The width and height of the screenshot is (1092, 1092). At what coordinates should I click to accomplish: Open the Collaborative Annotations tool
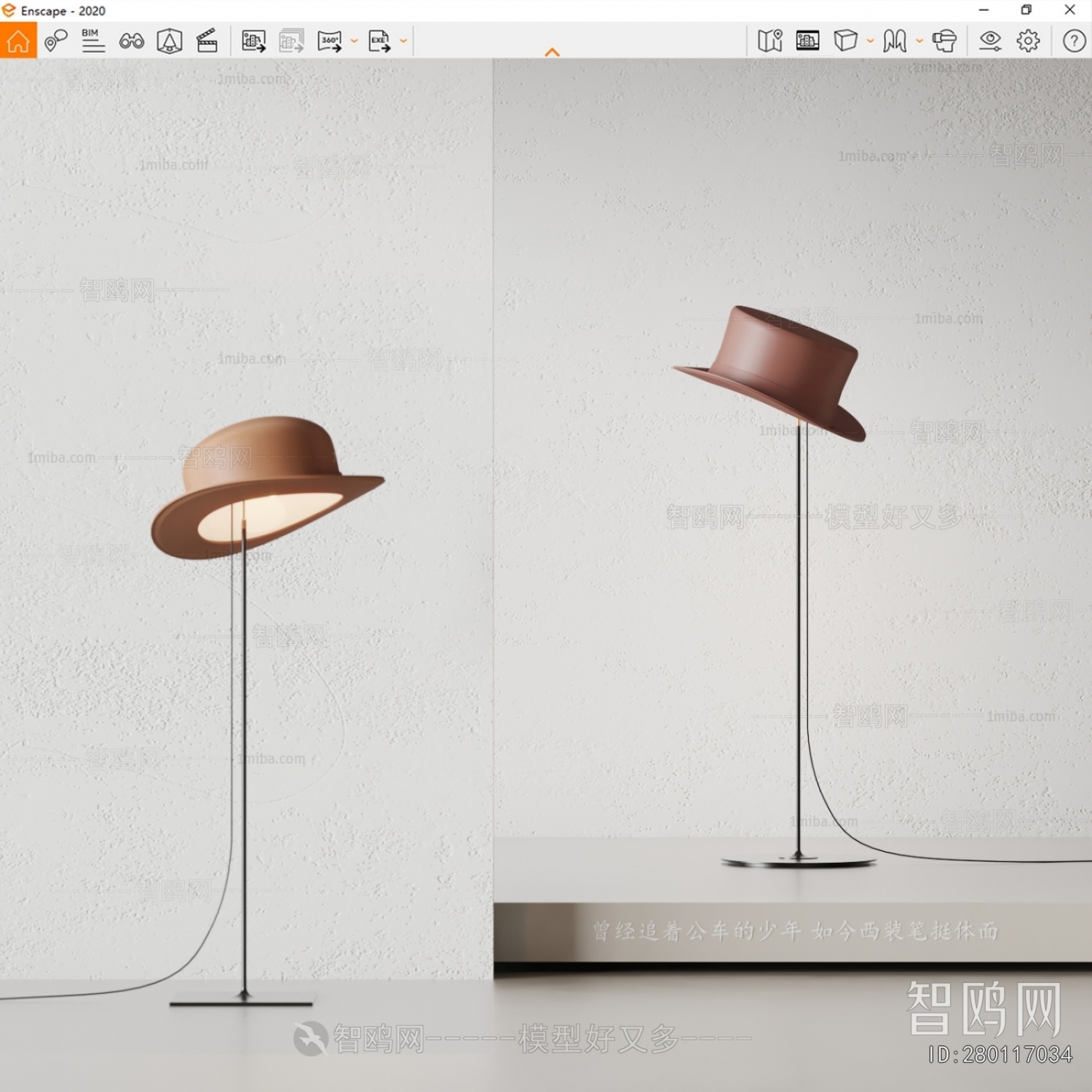coord(55,41)
